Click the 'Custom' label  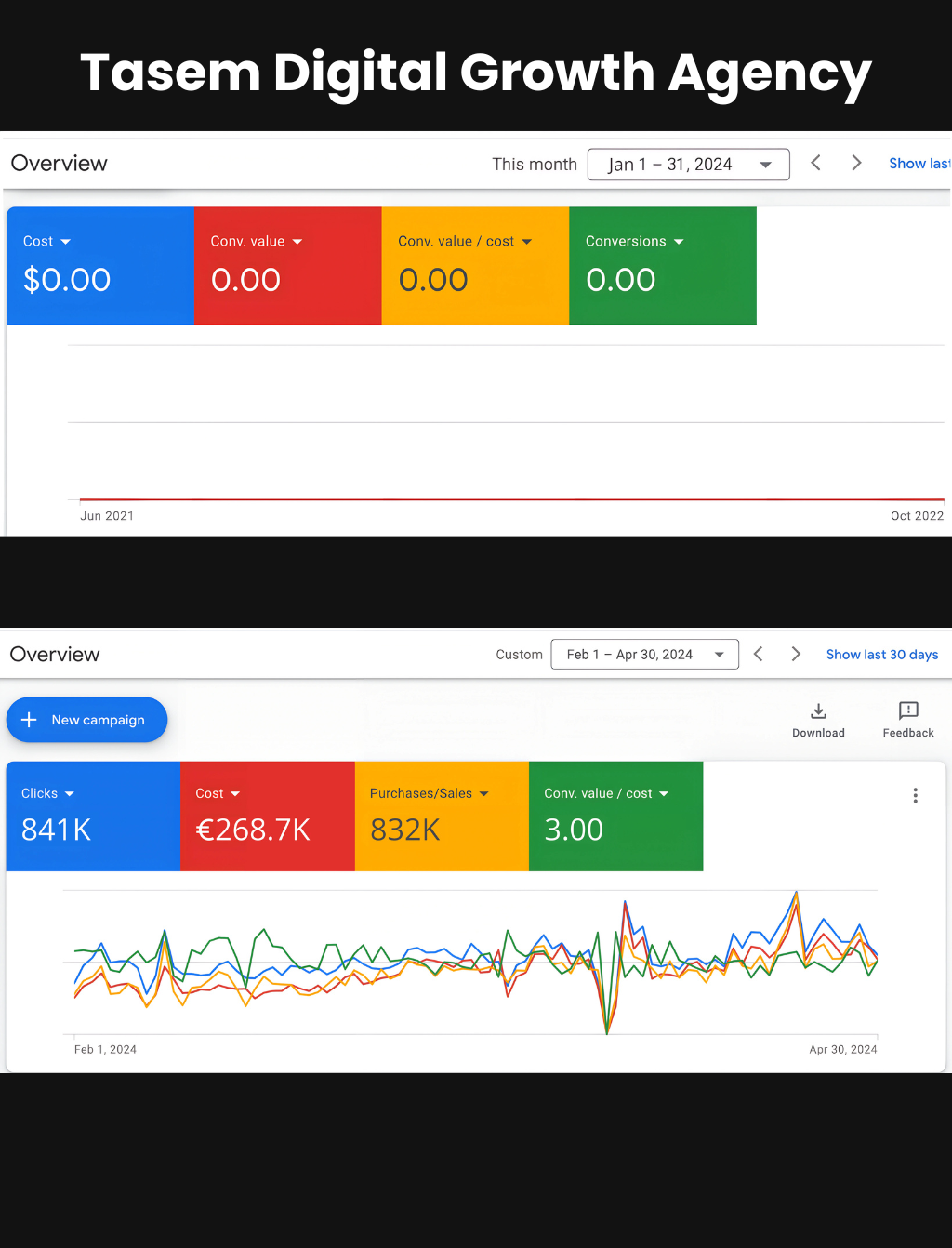[x=519, y=655]
